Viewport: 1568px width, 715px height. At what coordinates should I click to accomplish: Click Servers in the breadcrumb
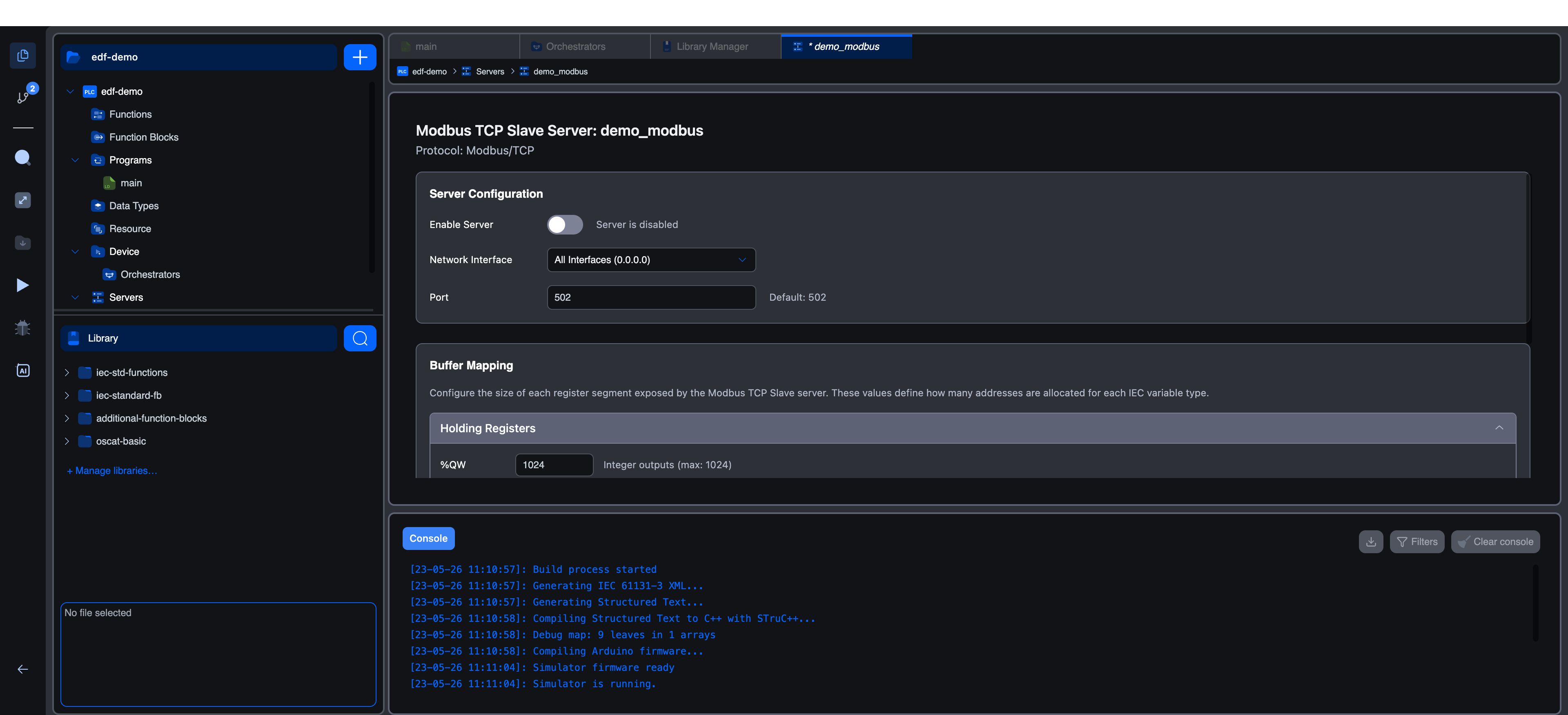490,71
